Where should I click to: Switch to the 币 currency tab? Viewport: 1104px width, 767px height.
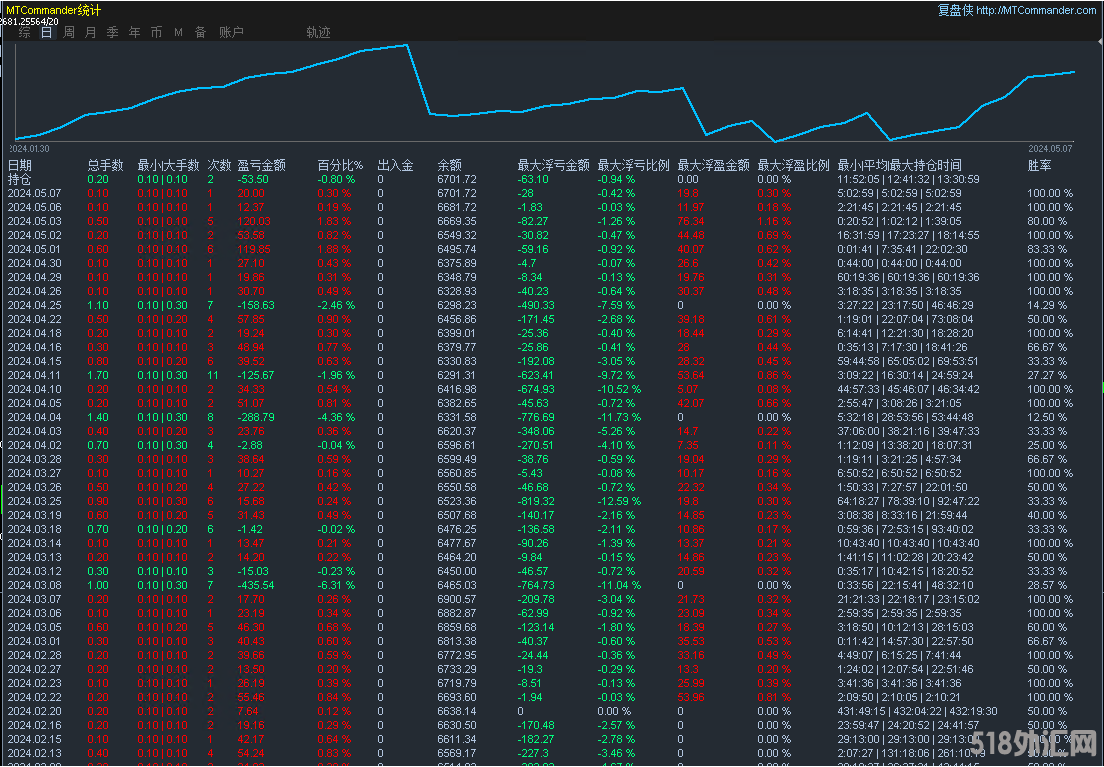tap(156, 32)
